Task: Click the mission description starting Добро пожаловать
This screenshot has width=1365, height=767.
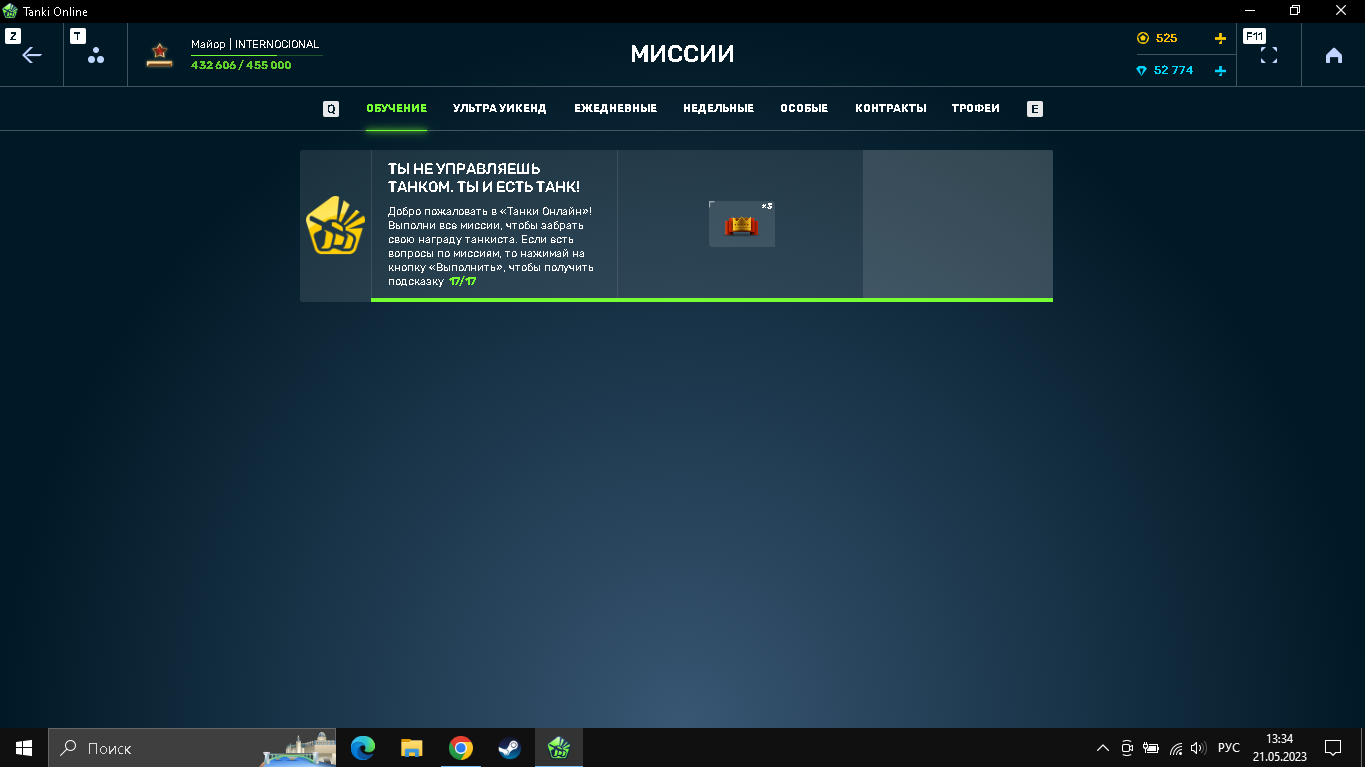Action: (x=491, y=246)
